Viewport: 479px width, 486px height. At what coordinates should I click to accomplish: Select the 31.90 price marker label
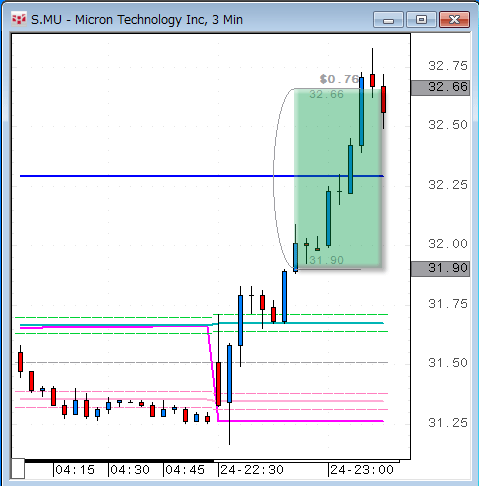[440, 269]
